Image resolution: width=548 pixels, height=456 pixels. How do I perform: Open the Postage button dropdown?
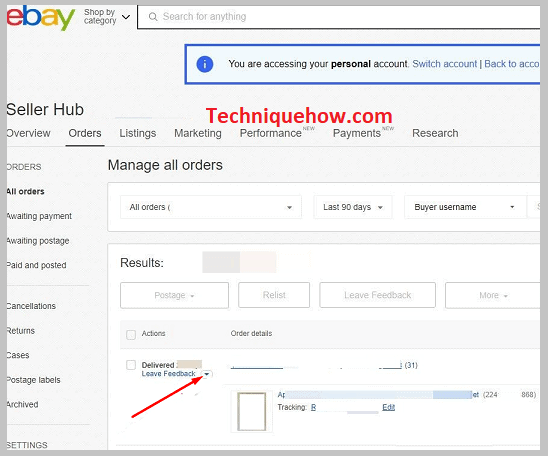tap(174, 295)
